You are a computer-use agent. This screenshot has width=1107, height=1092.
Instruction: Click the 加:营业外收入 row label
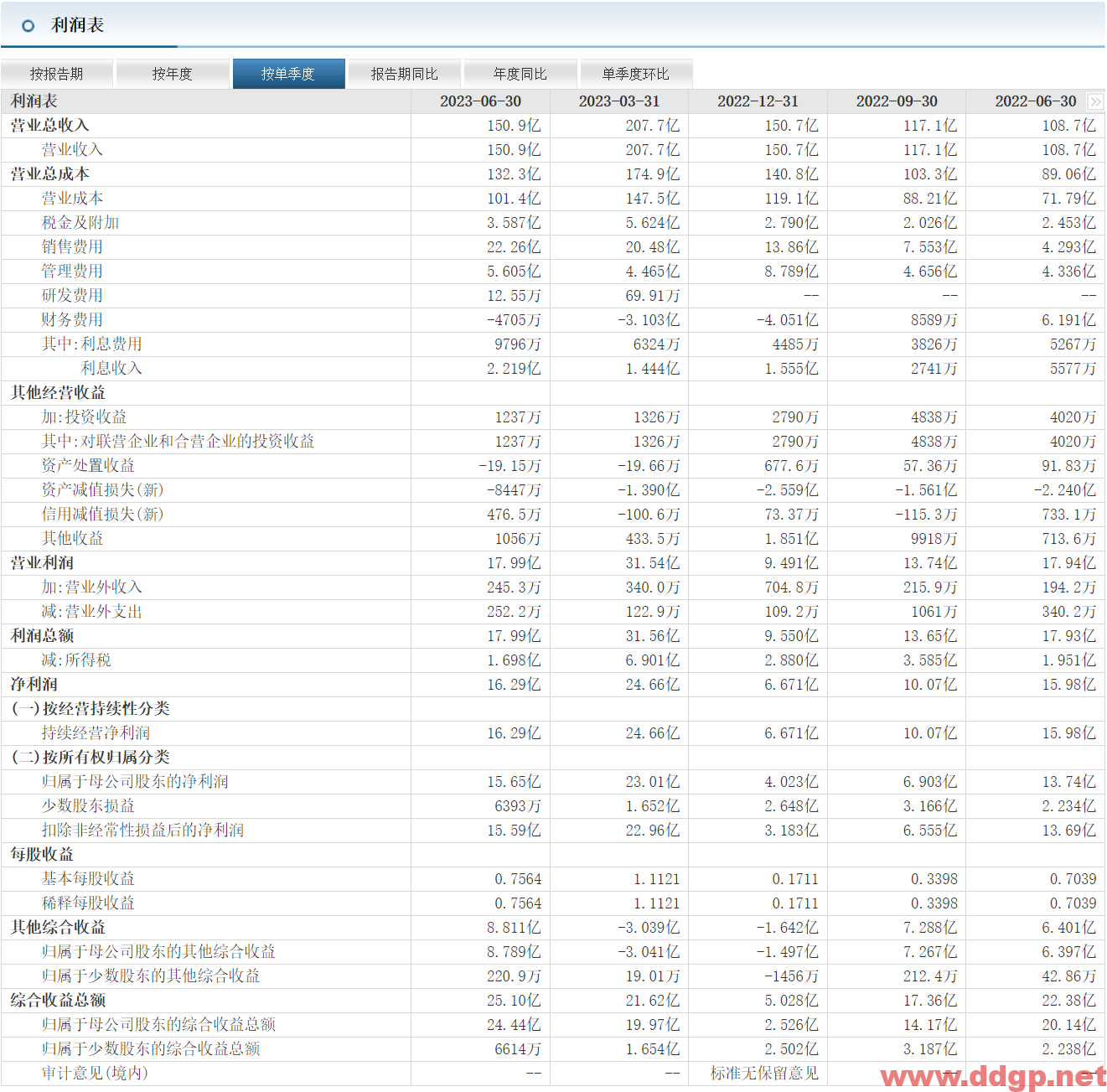92,587
